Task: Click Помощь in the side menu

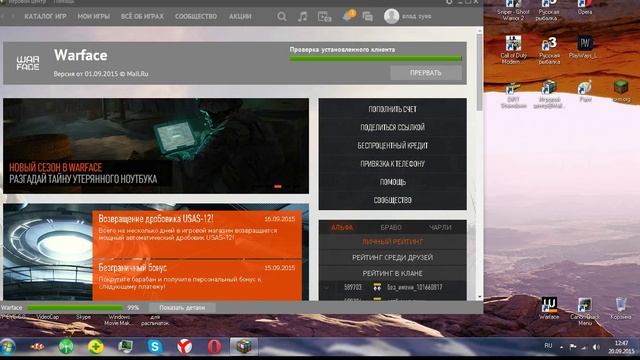Action: tap(392, 182)
